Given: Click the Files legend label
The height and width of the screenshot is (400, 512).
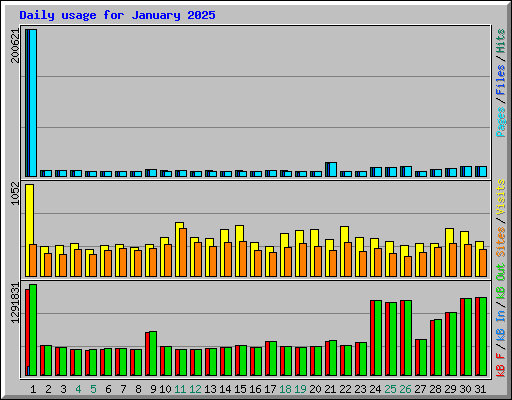Looking at the screenshot, I should pyautogui.click(x=501, y=80).
